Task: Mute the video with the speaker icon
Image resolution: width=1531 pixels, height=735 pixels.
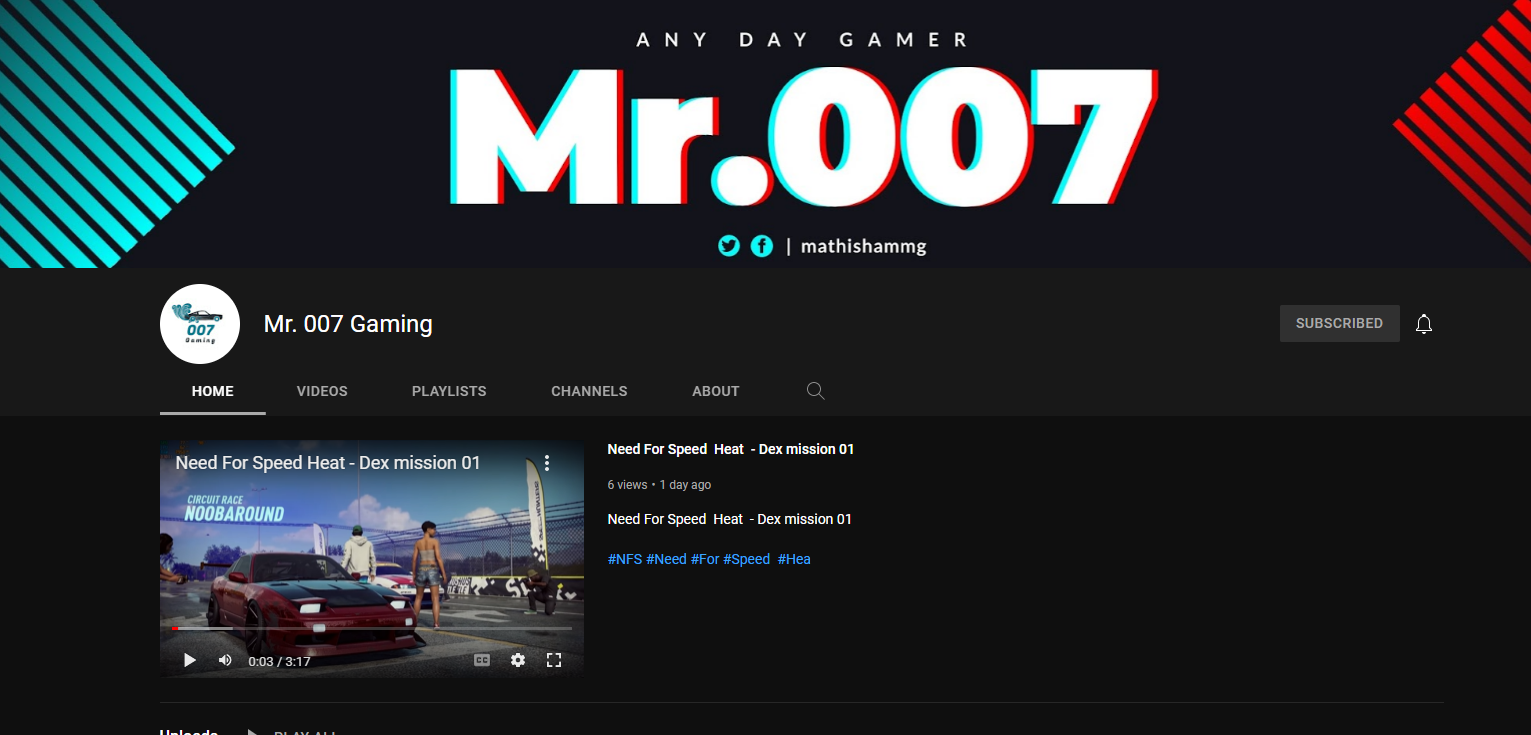Action: point(225,660)
